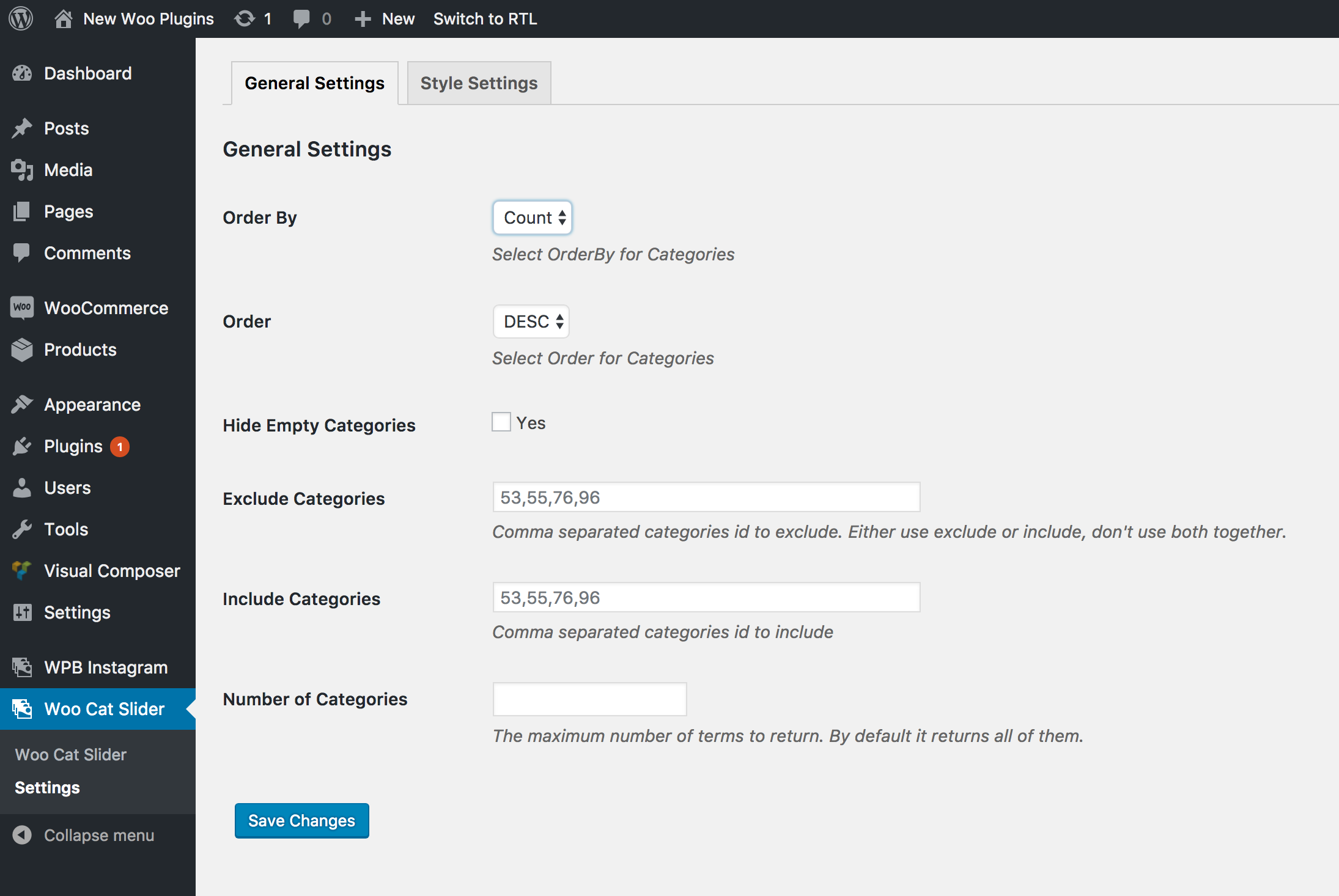
Task: Collapse the WordPress admin menu
Action: tap(98, 833)
